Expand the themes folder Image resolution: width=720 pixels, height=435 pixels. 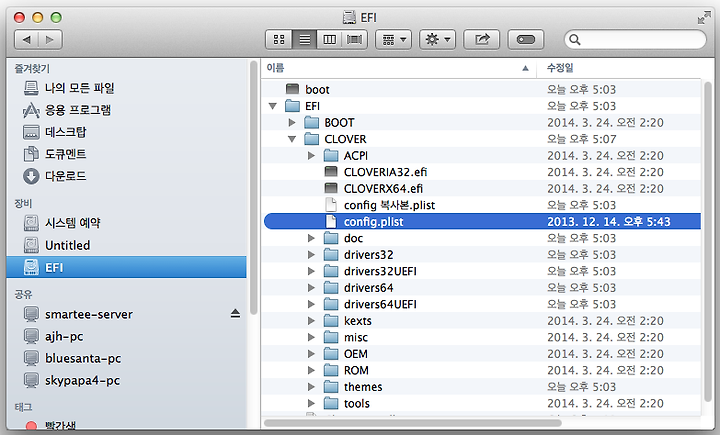(x=311, y=387)
